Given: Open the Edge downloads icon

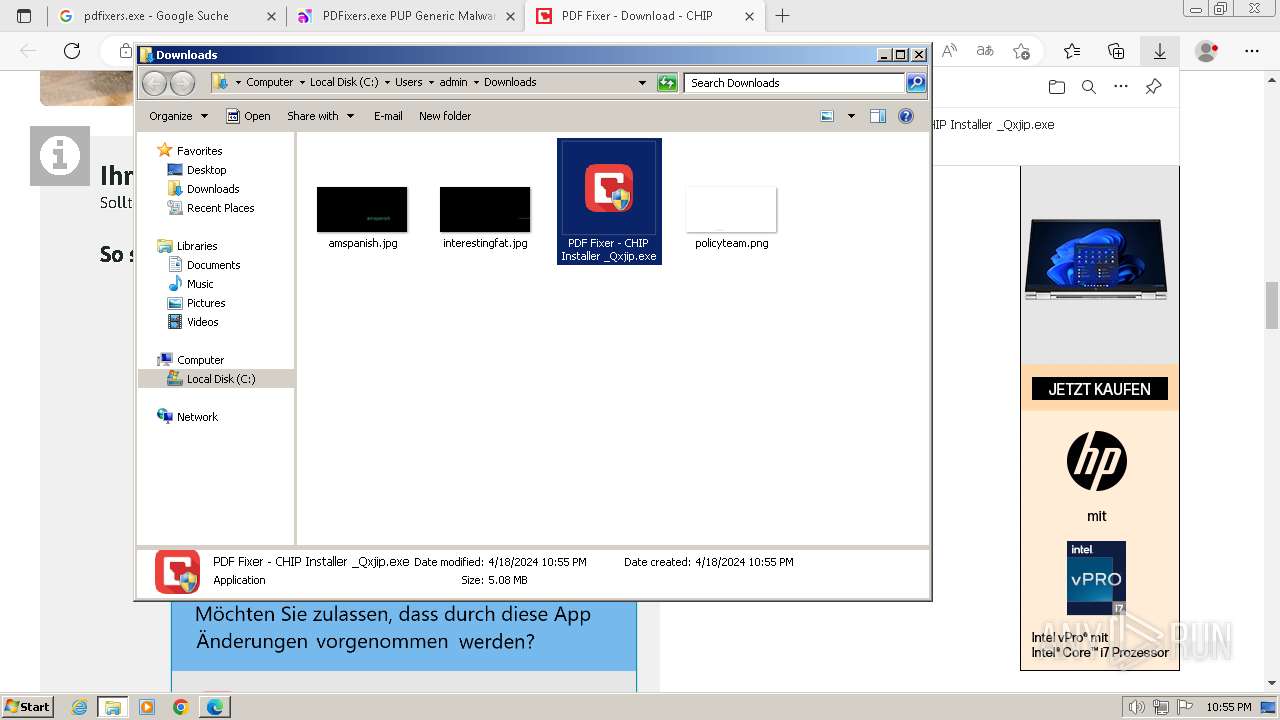Looking at the screenshot, I should [x=1159, y=51].
